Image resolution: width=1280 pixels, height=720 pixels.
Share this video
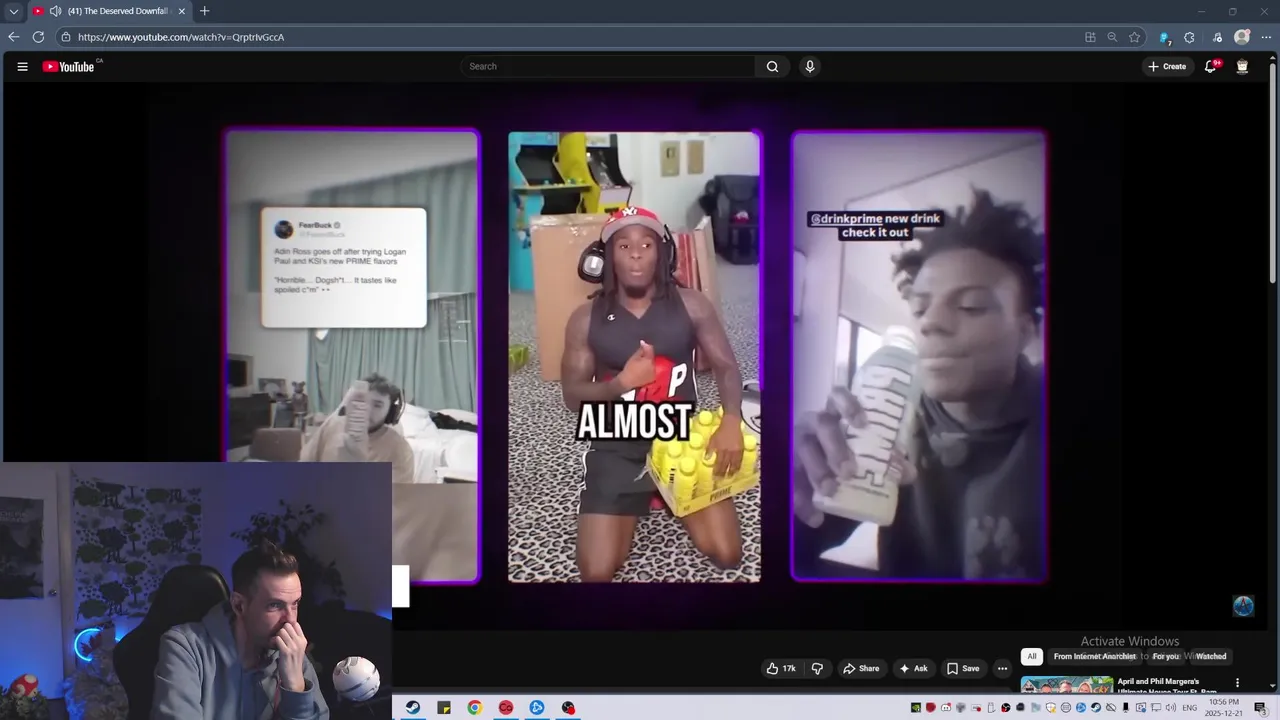pos(861,668)
